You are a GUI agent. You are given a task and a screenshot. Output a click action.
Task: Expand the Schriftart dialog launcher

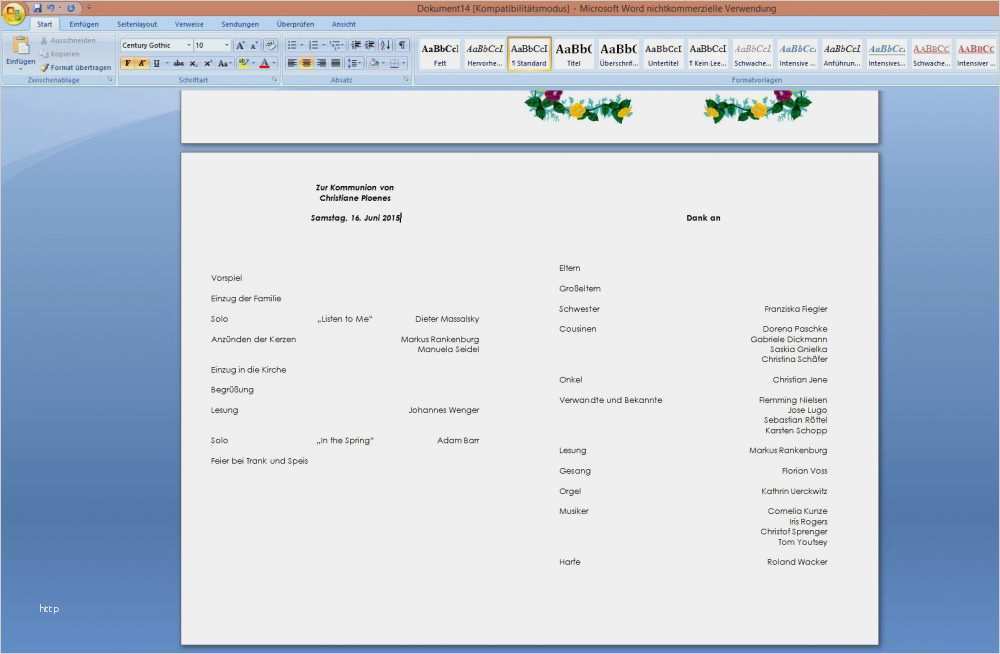click(x=275, y=79)
